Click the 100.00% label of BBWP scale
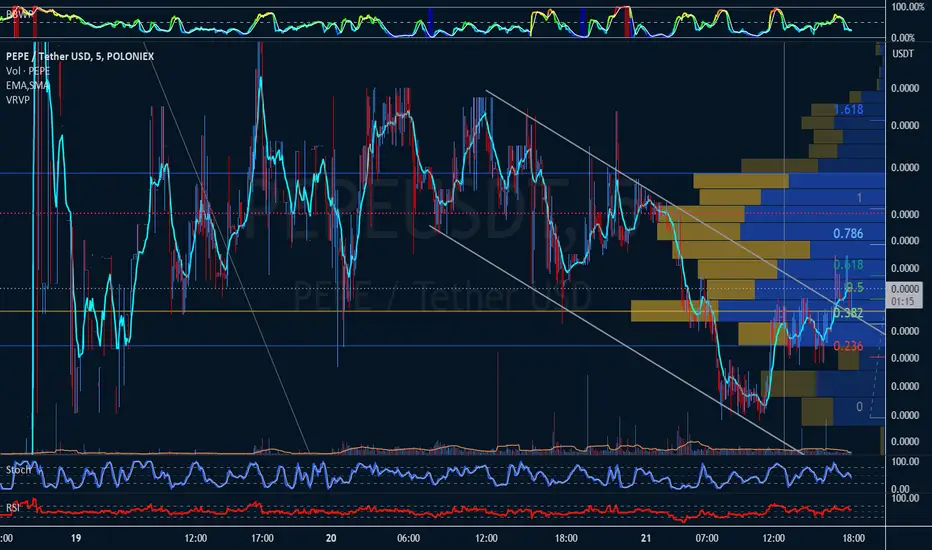 click(908, 7)
